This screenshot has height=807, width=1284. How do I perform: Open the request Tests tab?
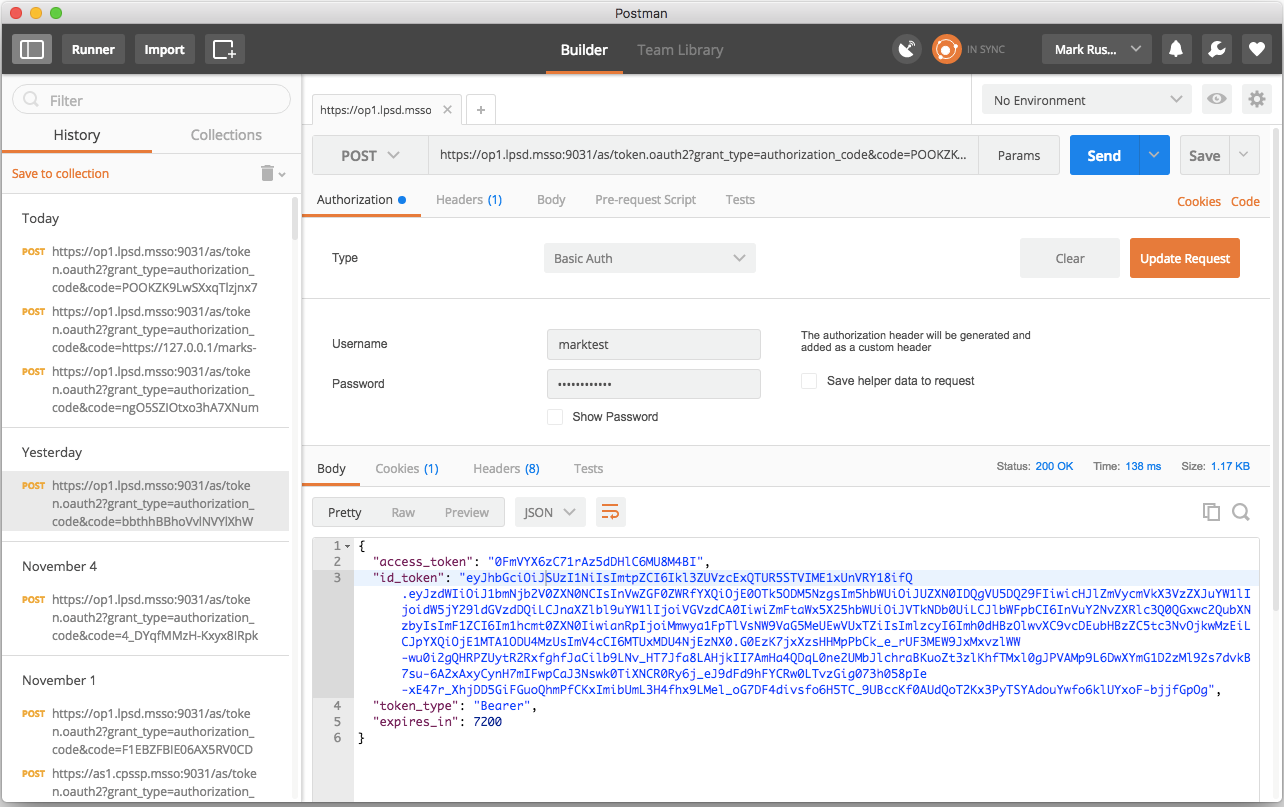point(740,200)
